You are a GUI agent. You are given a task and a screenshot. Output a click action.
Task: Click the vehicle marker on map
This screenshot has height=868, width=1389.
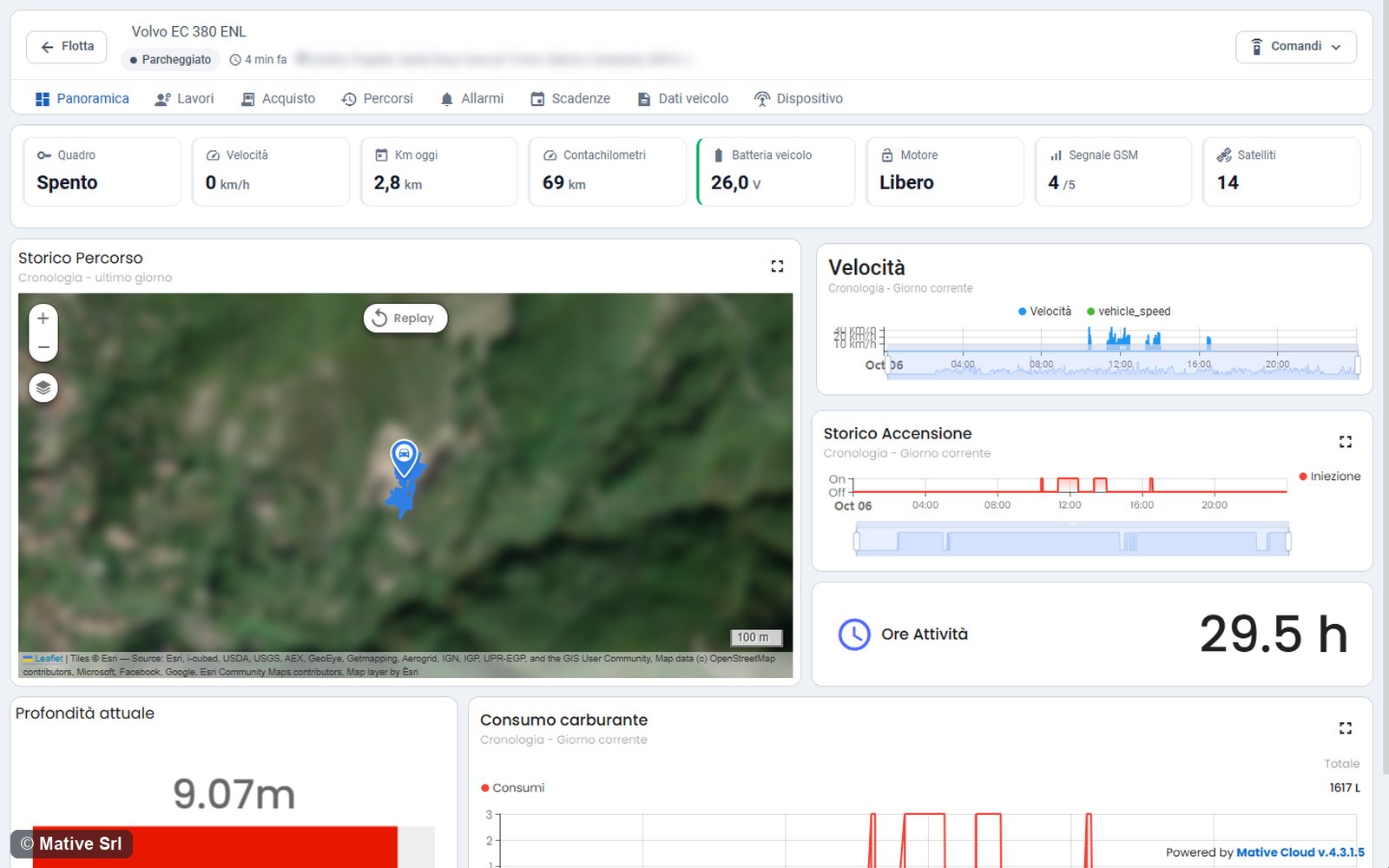(404, 457)
